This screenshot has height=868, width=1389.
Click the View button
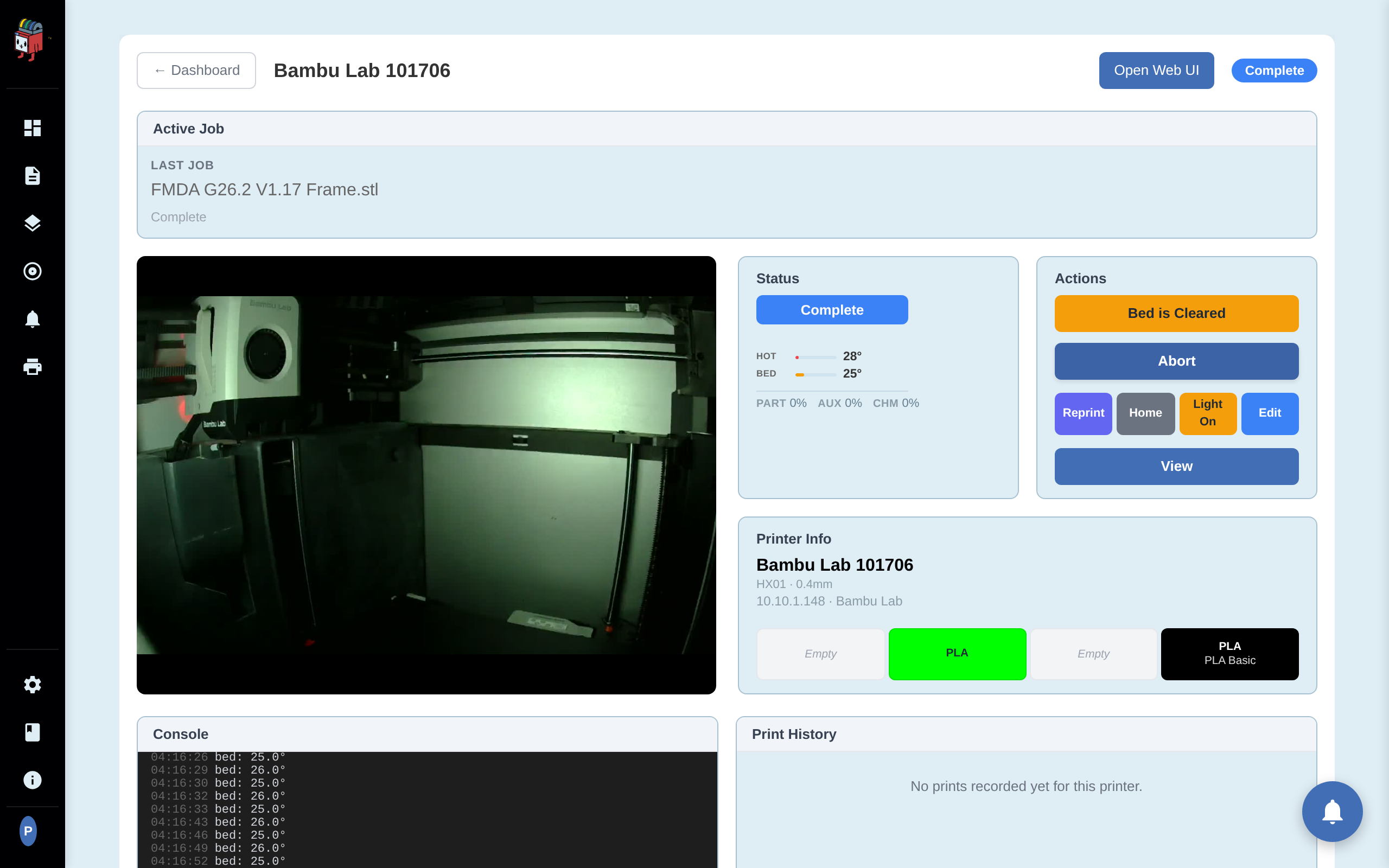[x=1176, y=466]
